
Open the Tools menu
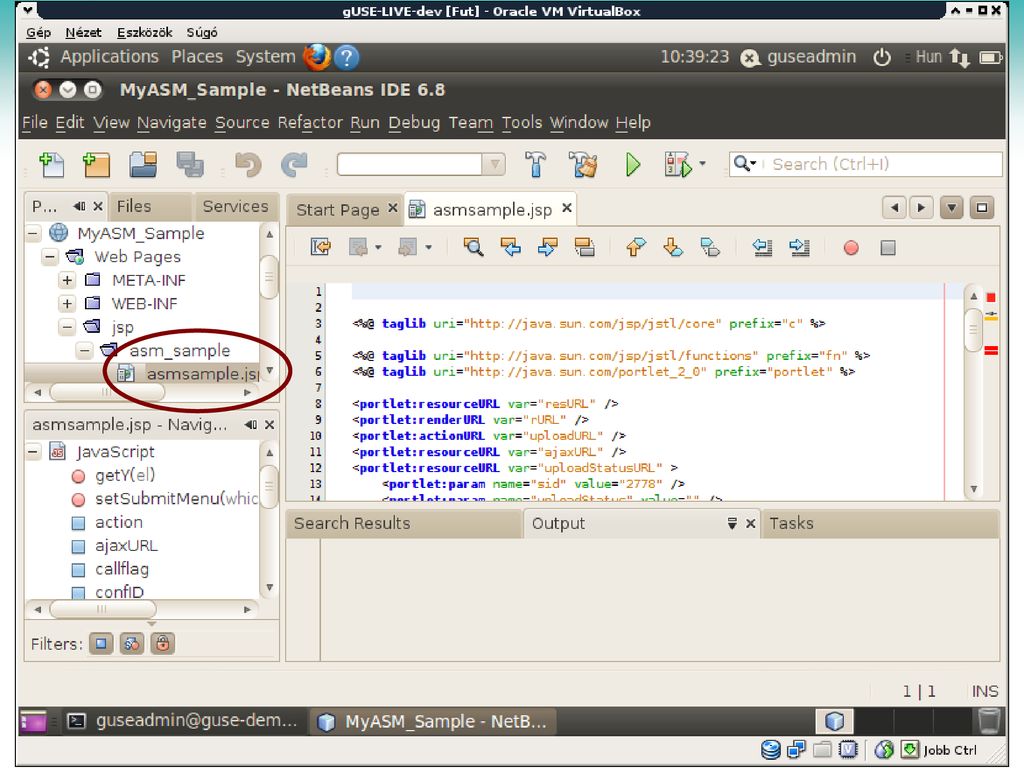[522, 123]
